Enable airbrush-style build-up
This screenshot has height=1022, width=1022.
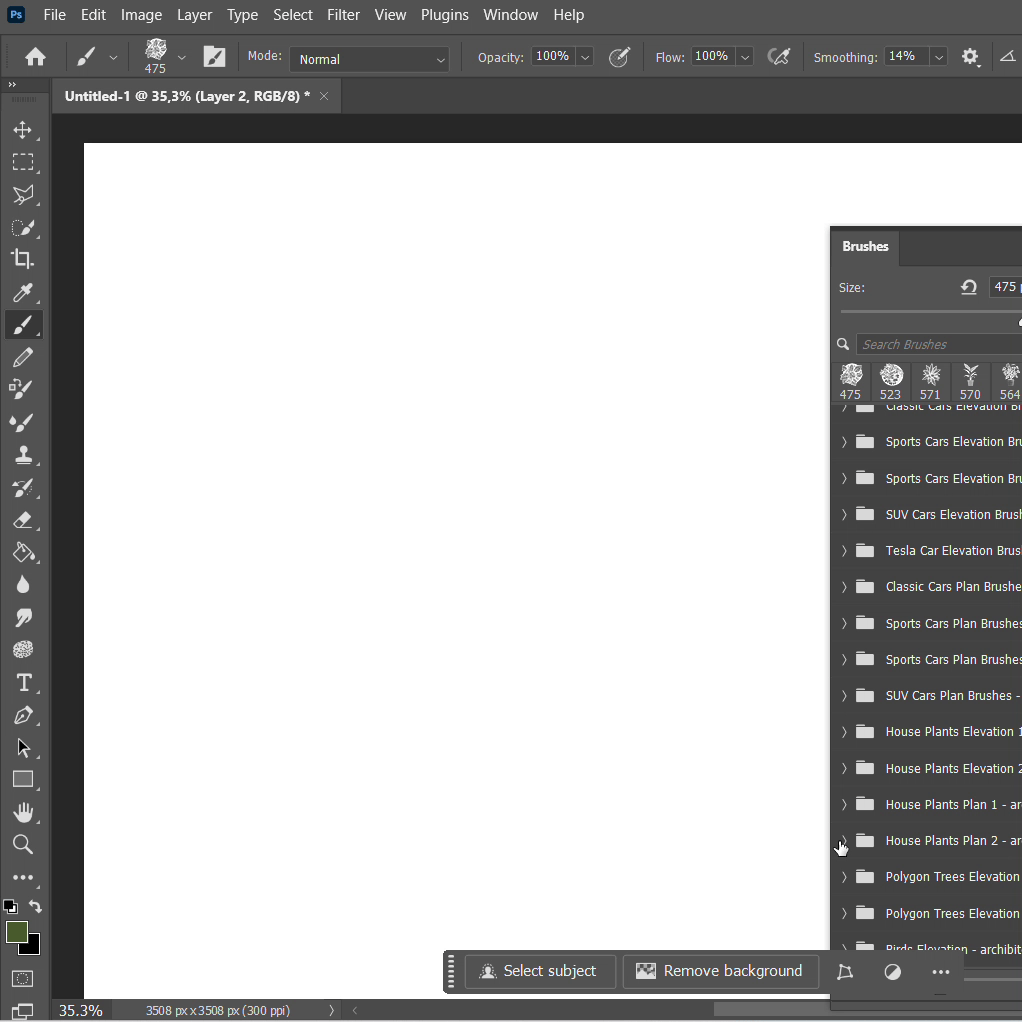(x=779, y=57)
